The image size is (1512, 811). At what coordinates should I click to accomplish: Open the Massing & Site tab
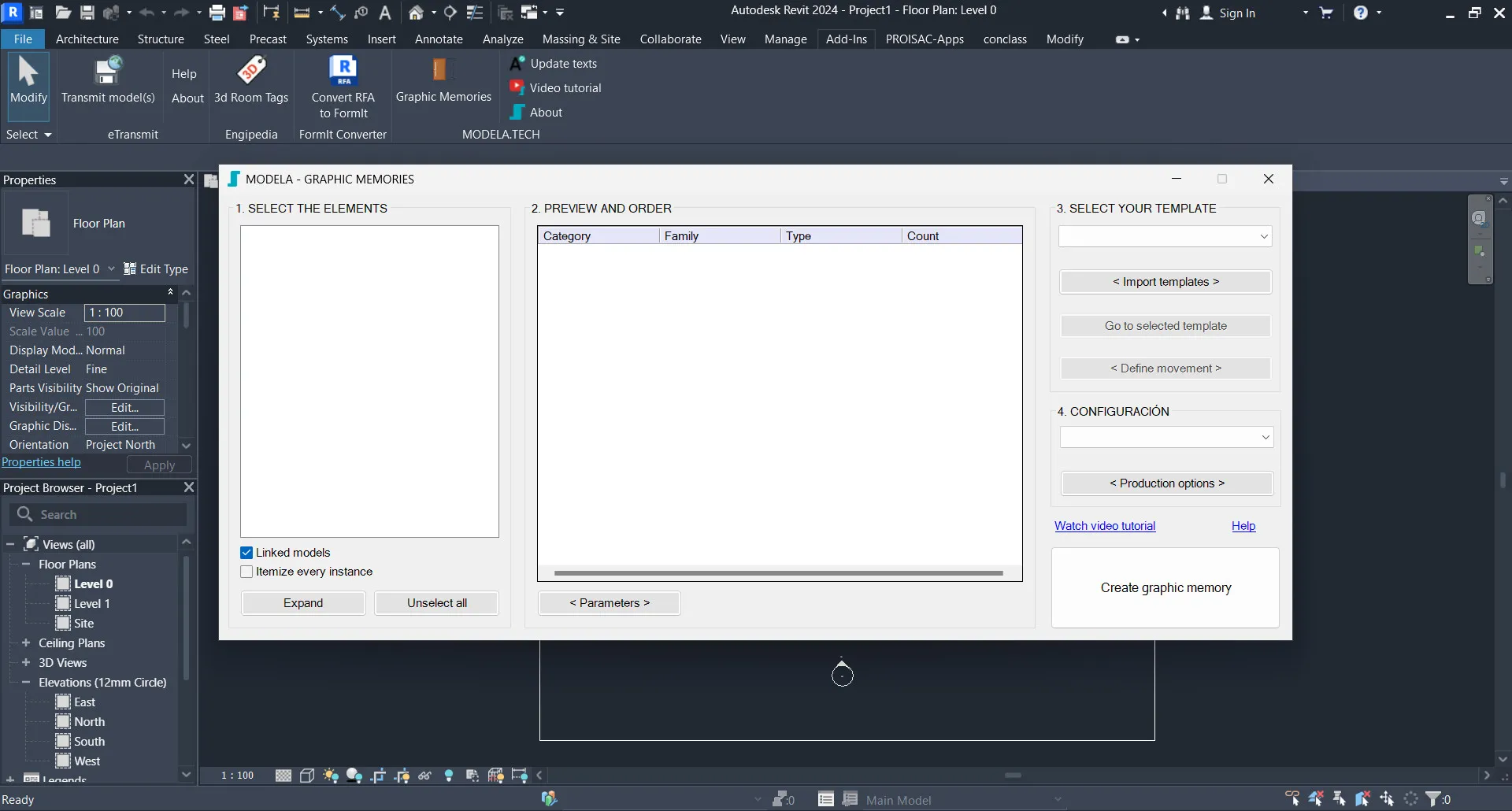581,39
